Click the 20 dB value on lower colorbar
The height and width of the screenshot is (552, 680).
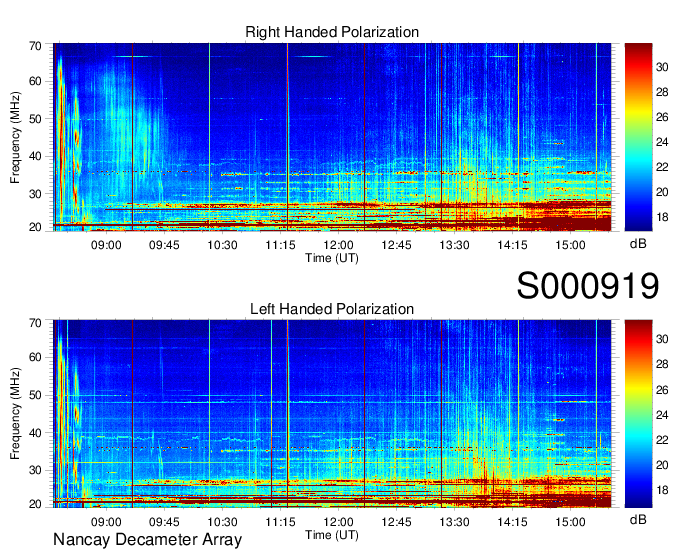(x=662, y=466)
